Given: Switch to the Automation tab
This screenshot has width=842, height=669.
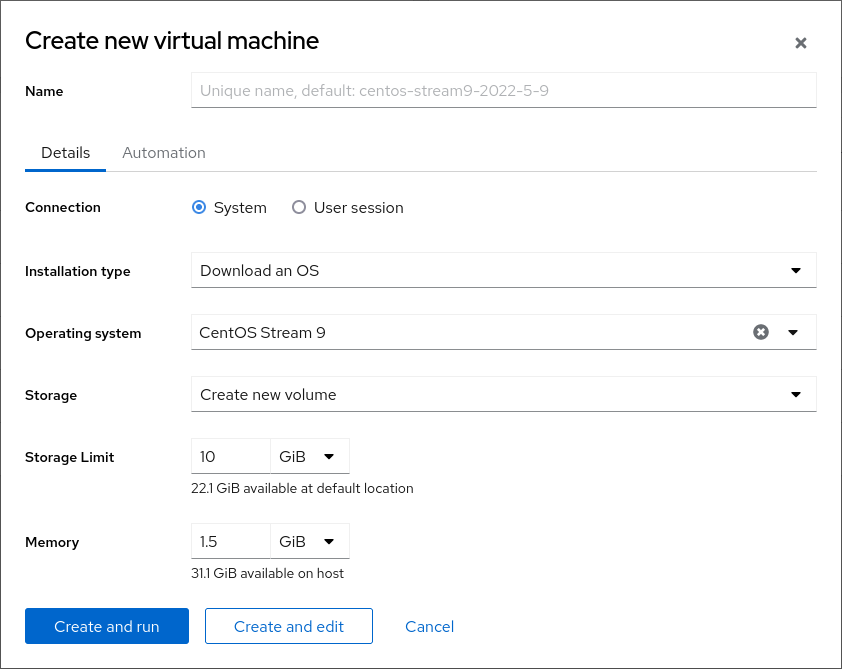Looking at the screenshot, I should 164,153.
